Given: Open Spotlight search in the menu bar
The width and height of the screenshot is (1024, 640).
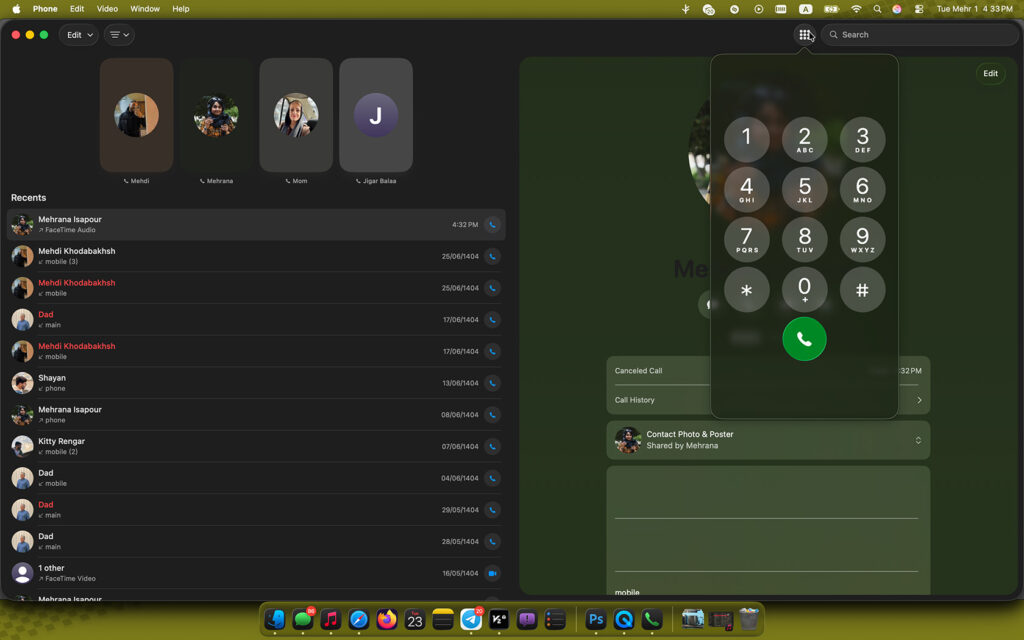Looking at the screenshot, I should [877, 9].
